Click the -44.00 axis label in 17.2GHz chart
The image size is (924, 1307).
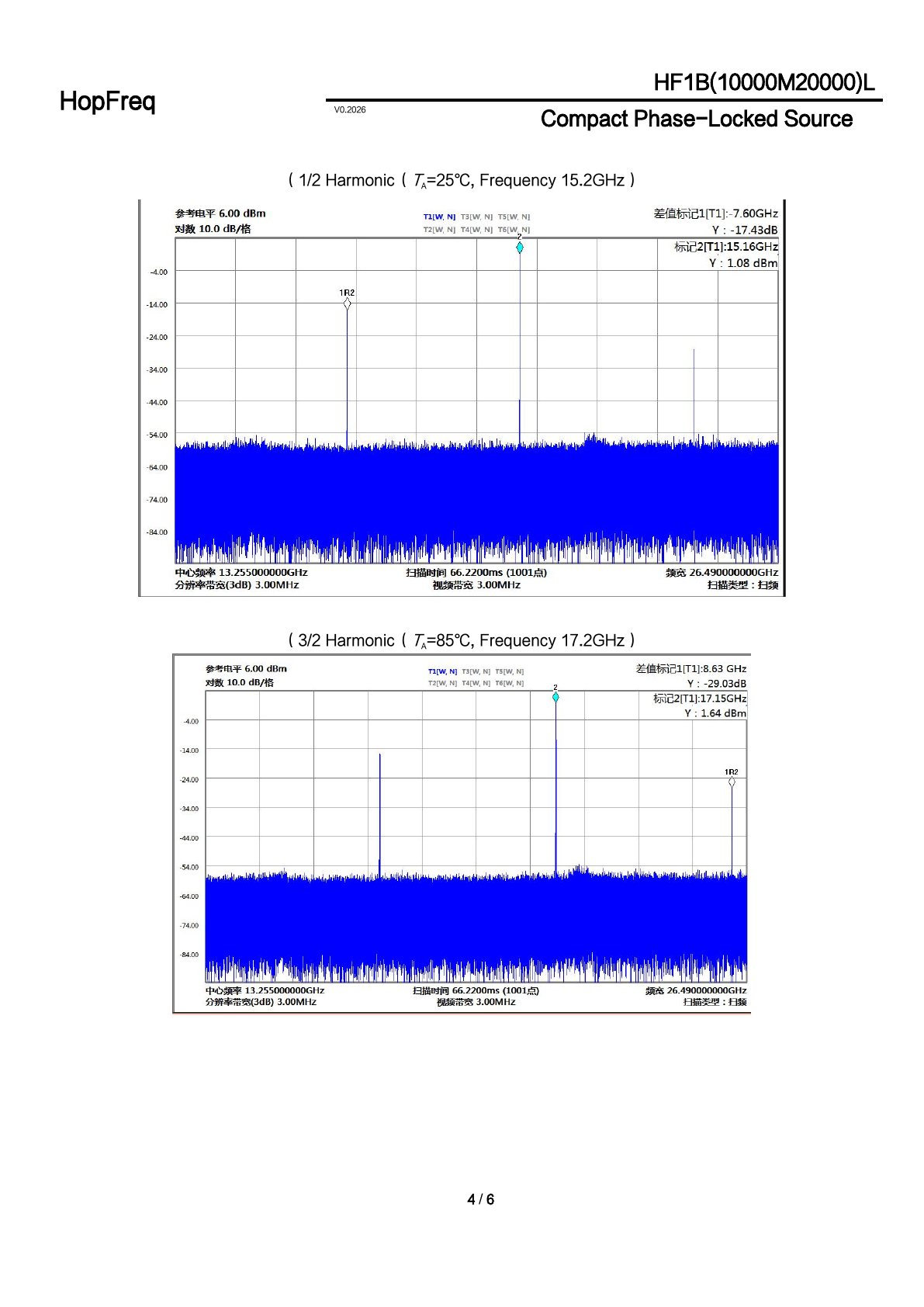(x=189, y=838)
